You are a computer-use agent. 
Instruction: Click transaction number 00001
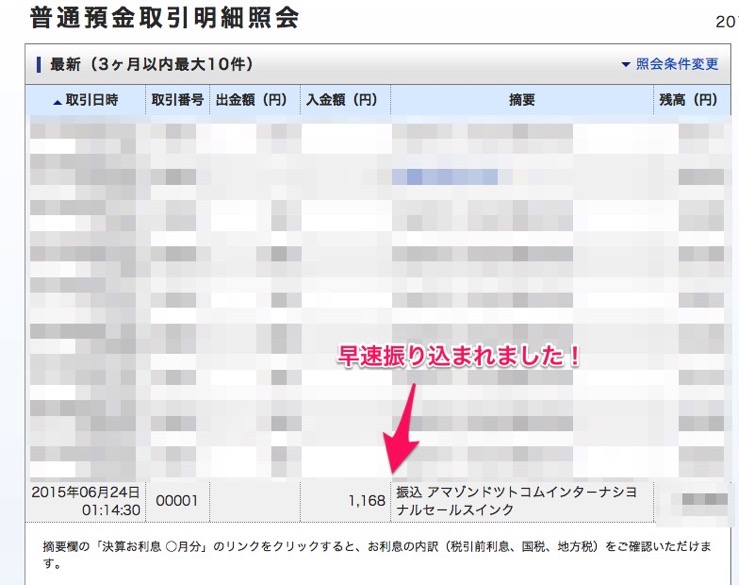177,501
